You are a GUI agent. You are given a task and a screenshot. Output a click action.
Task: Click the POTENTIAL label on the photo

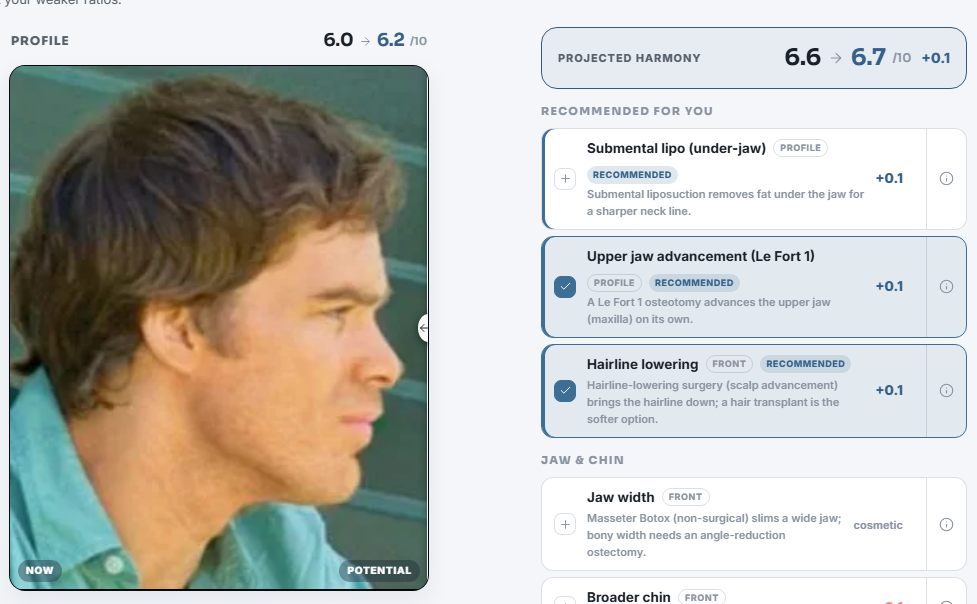click(379, 570)
